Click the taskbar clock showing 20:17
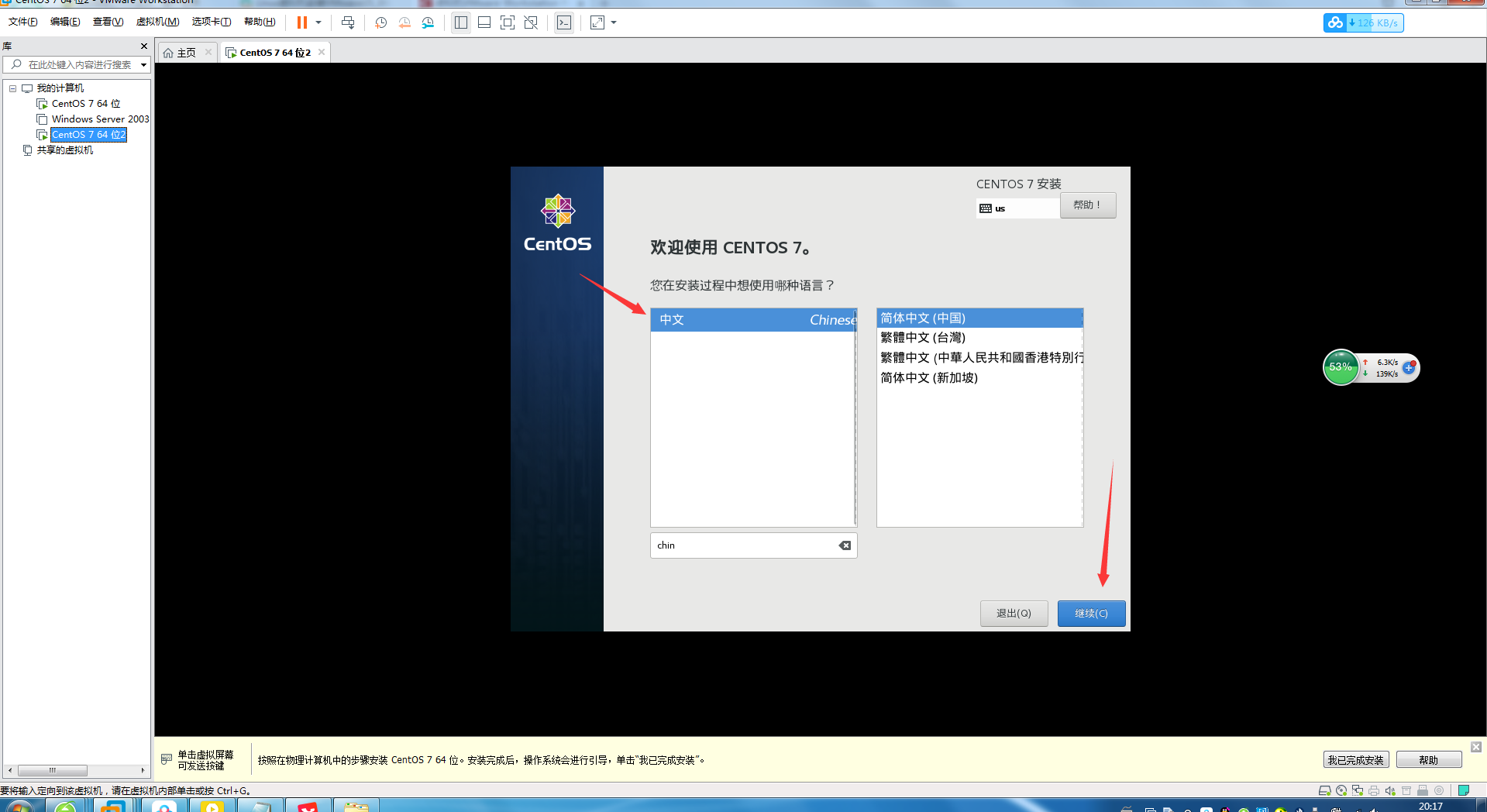The height and width of the screenshot is (812, 1487). pos(1430,807)
